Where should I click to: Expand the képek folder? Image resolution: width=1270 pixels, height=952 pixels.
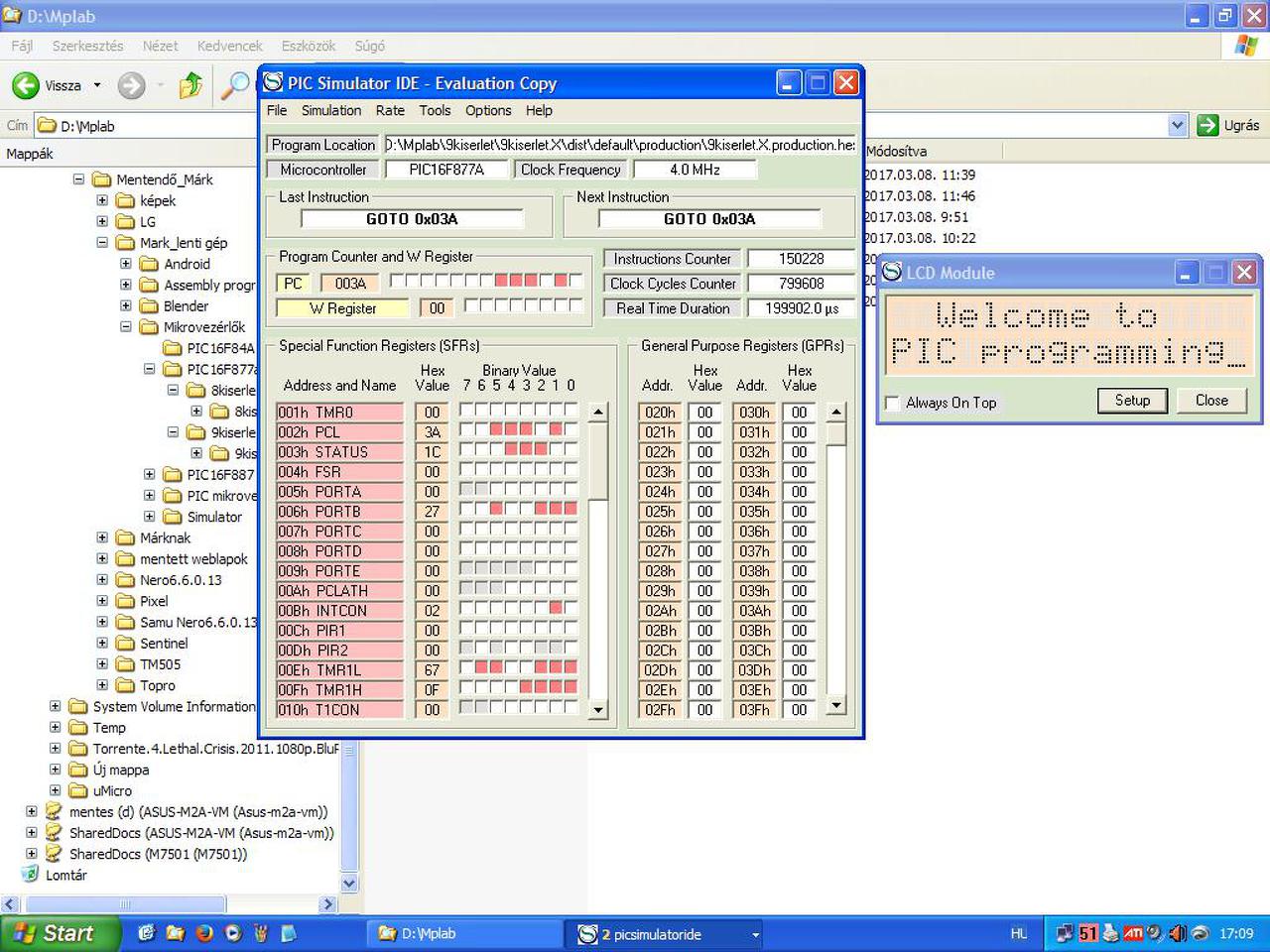pos(102,200)
